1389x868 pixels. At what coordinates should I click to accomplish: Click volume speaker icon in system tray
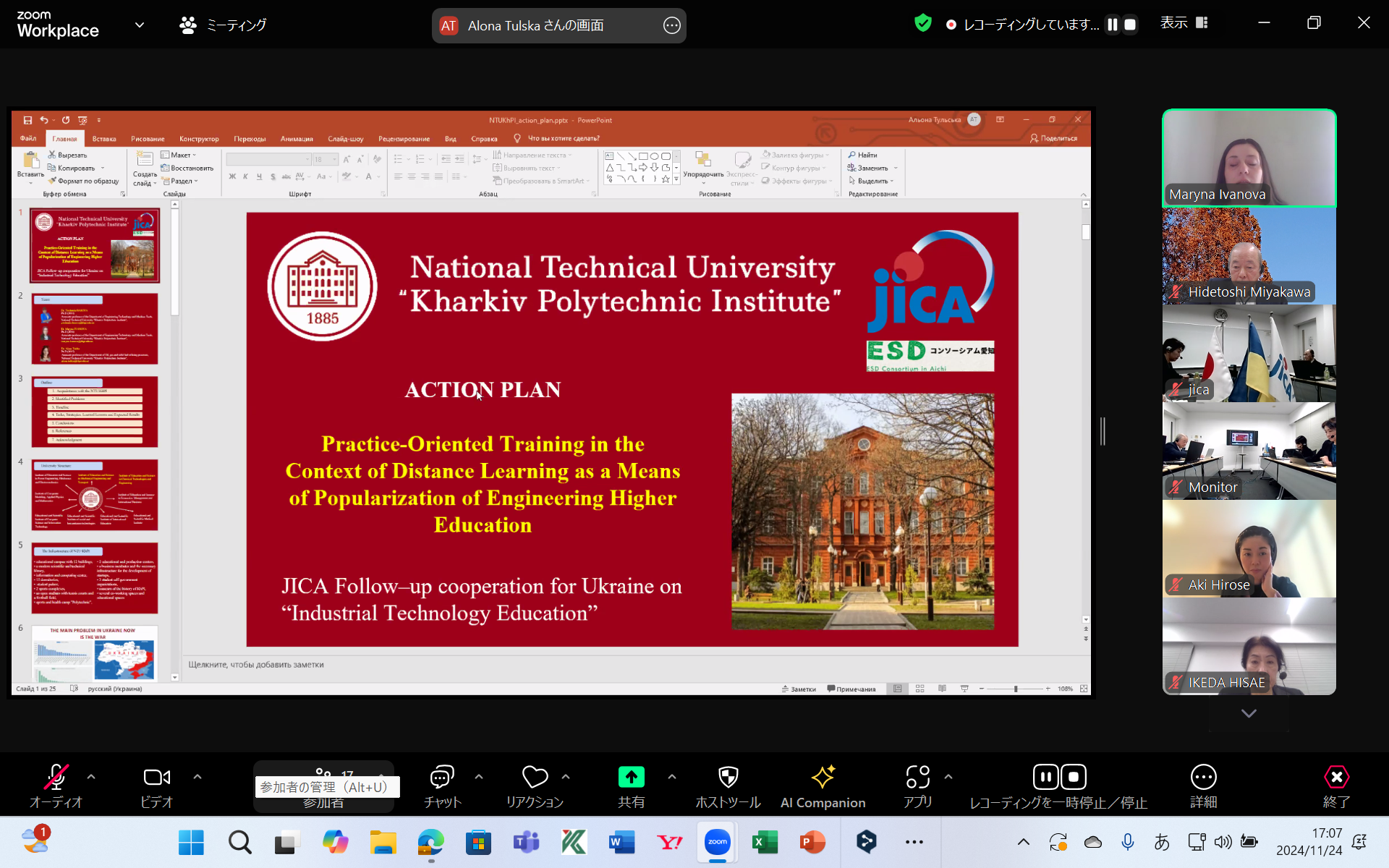coord(1223,842)
